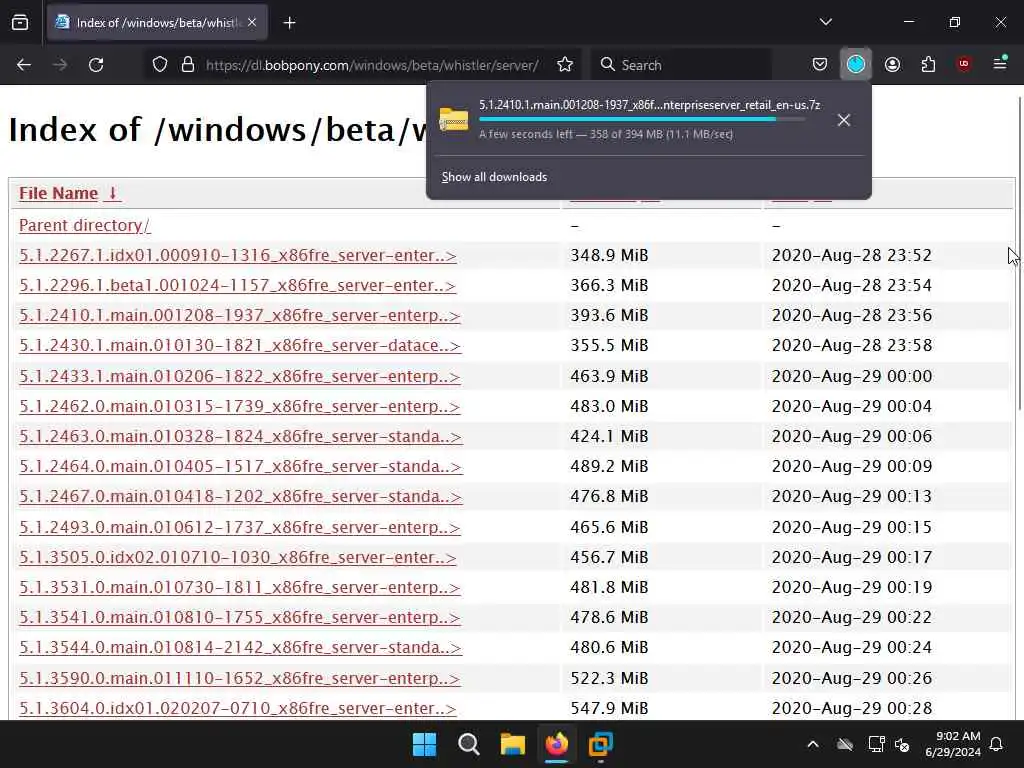Download 5.1.2462.0.main server build
Screen dimensions: 1024x768
[x=240, y=406]
